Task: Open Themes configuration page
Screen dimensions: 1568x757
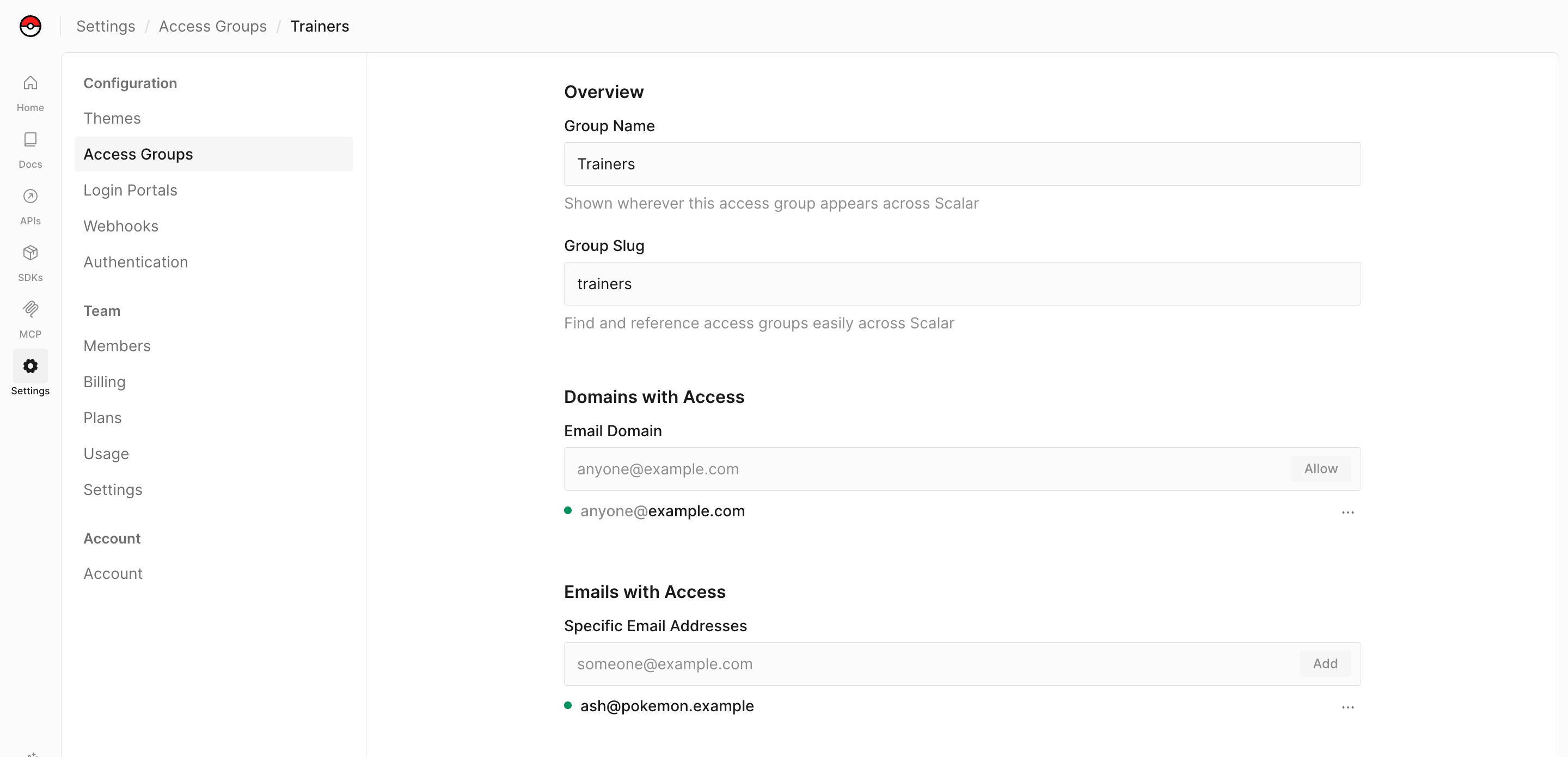Action: point(213,118)
